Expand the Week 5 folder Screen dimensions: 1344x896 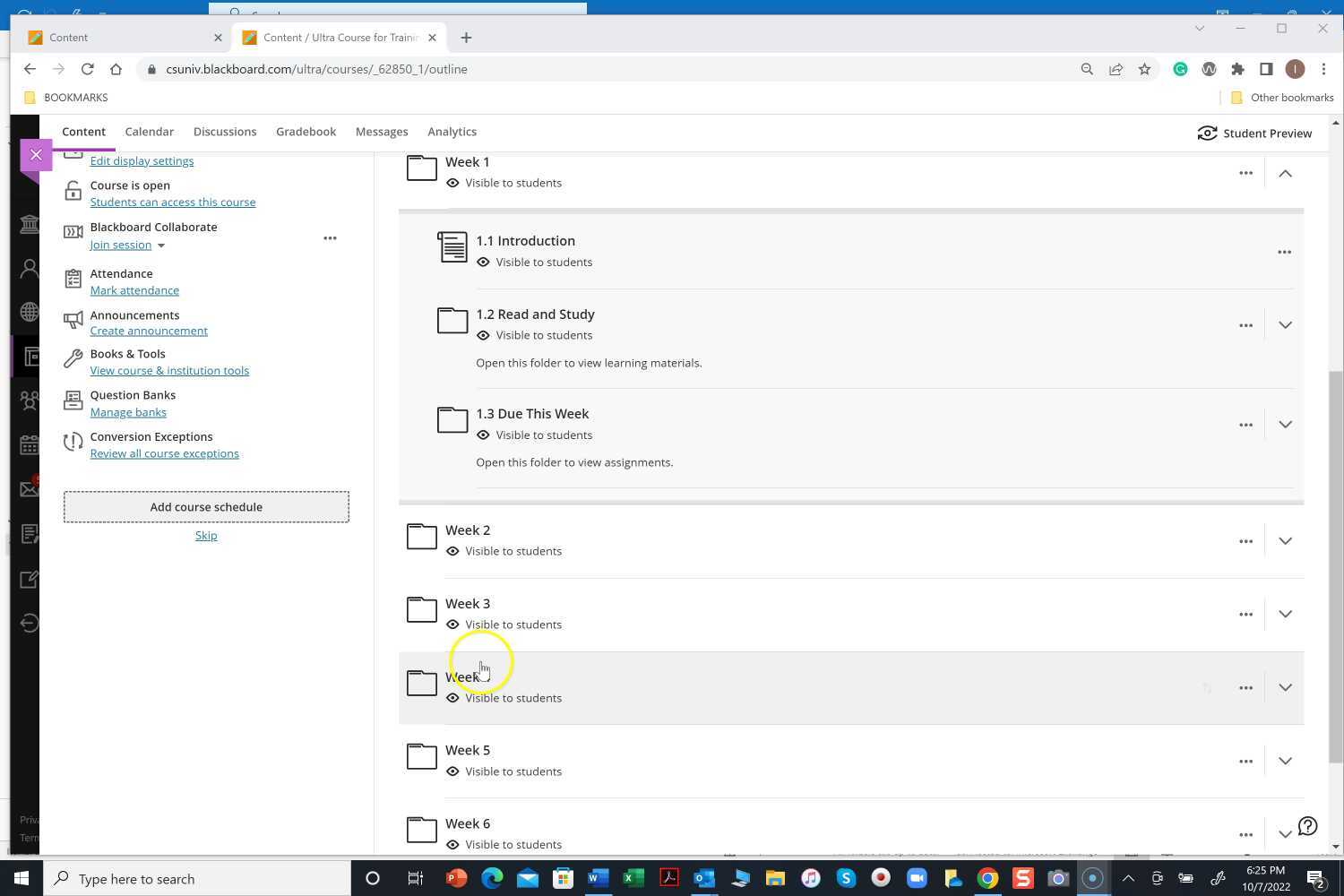click(x=1285, y=760)
